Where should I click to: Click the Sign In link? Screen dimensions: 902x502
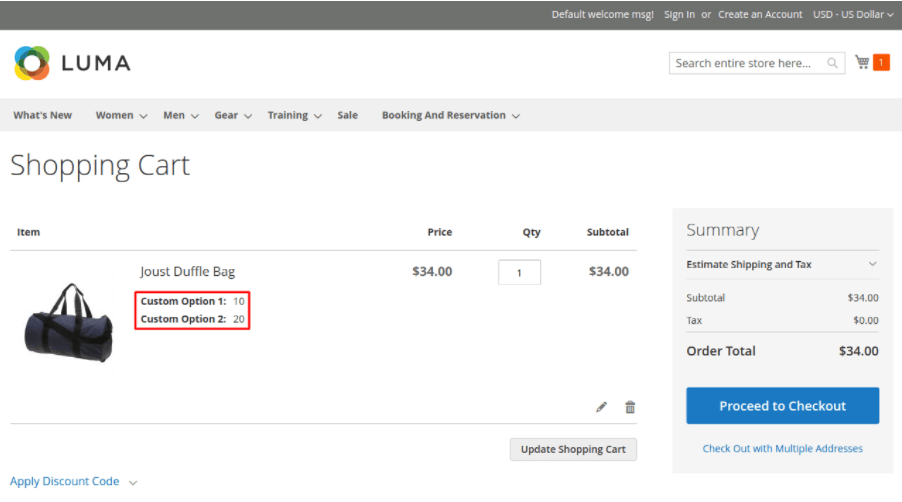(679, 14)
